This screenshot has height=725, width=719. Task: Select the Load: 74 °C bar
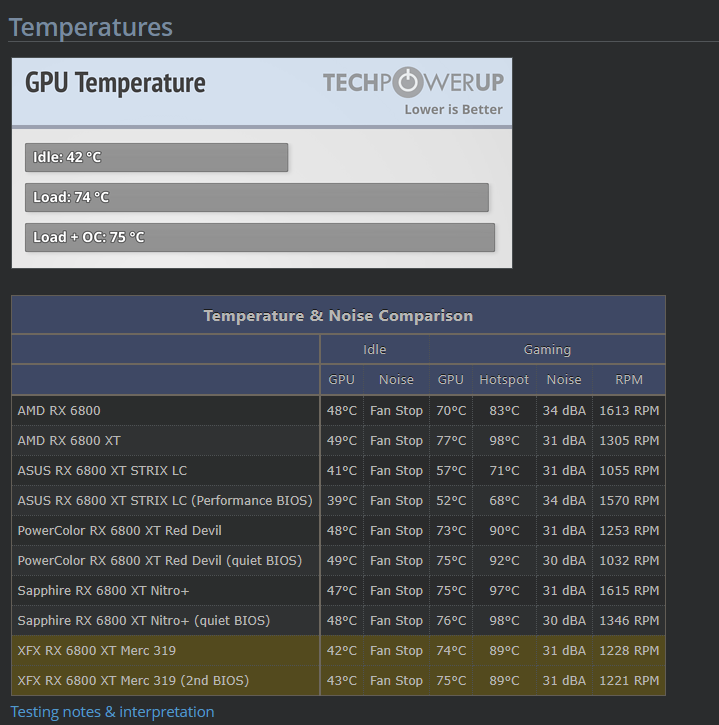point(257,197)
